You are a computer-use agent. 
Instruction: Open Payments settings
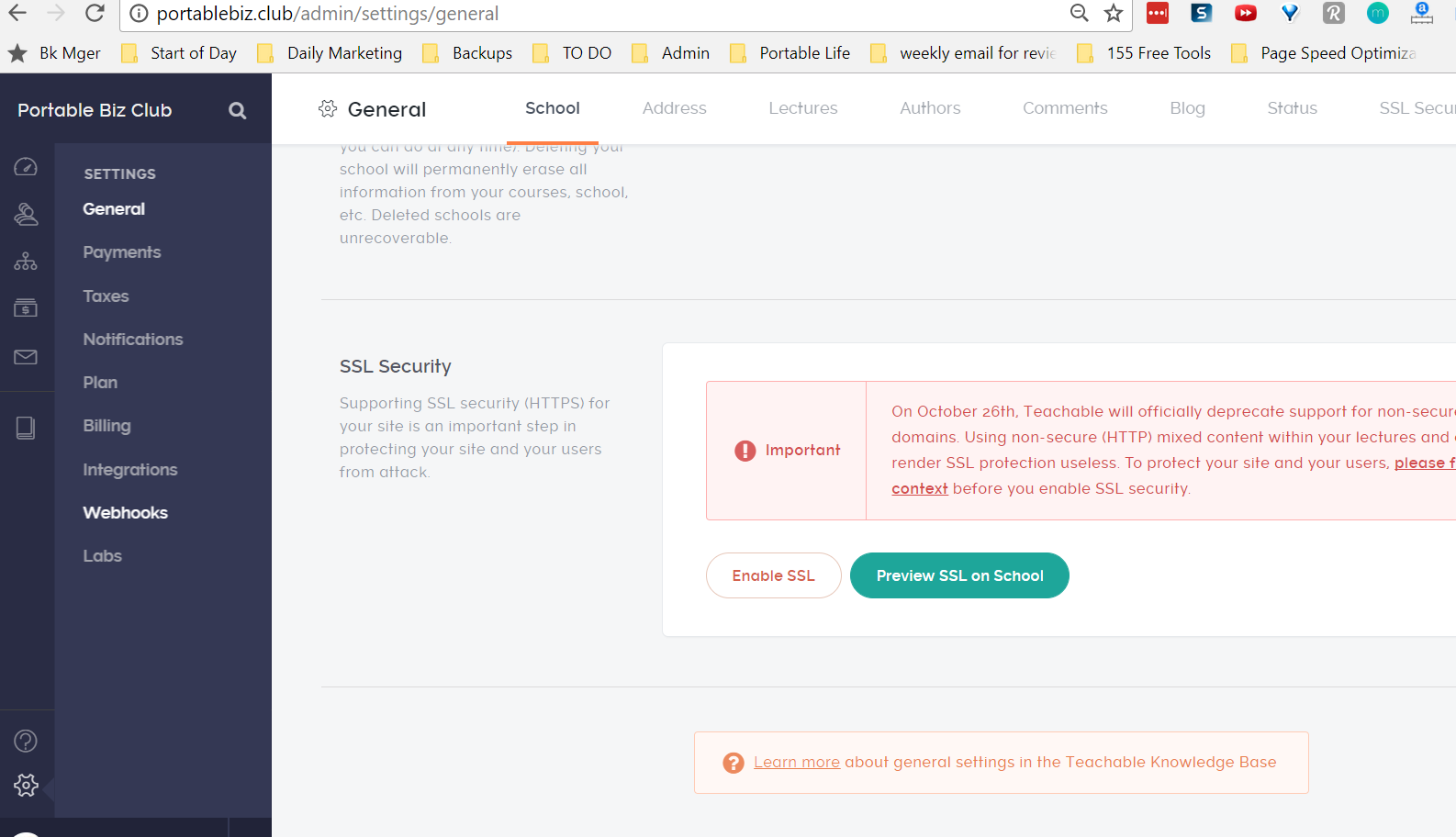(x=122, y=252)
